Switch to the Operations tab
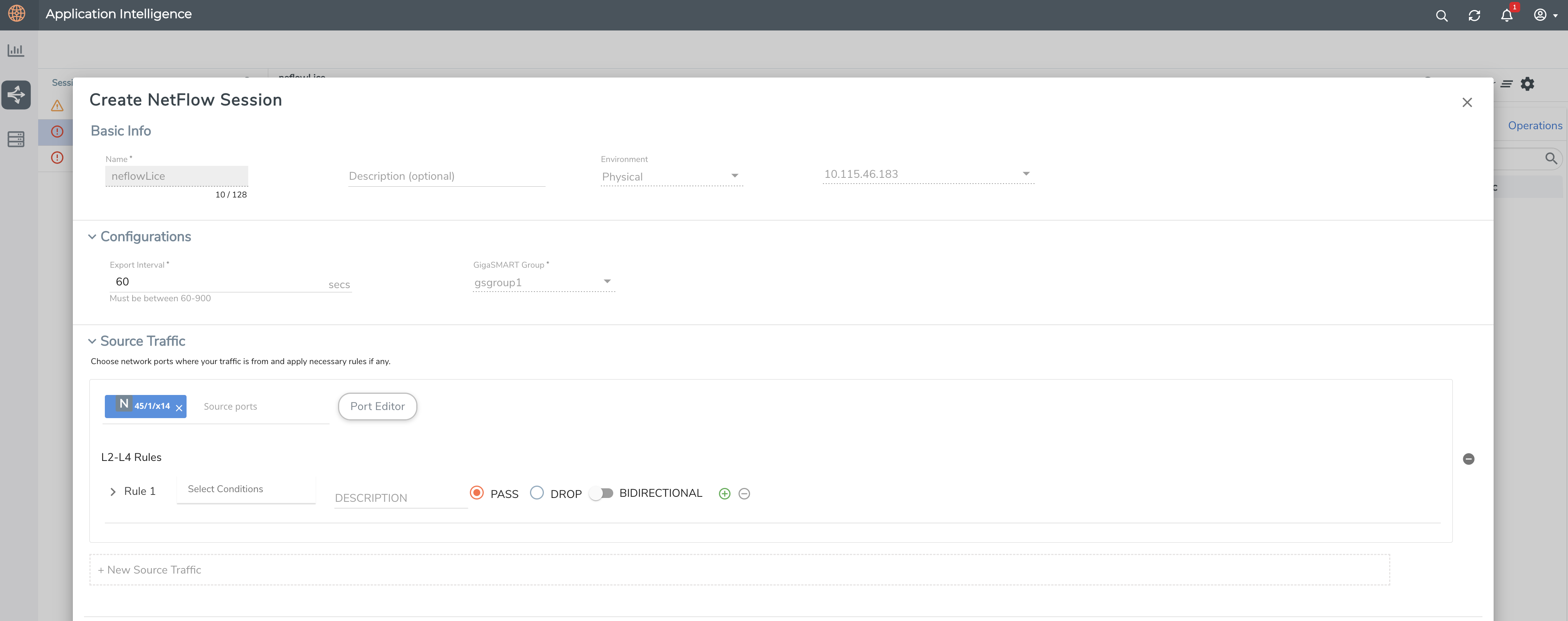1568x621 pixels. pos(1535,125)
